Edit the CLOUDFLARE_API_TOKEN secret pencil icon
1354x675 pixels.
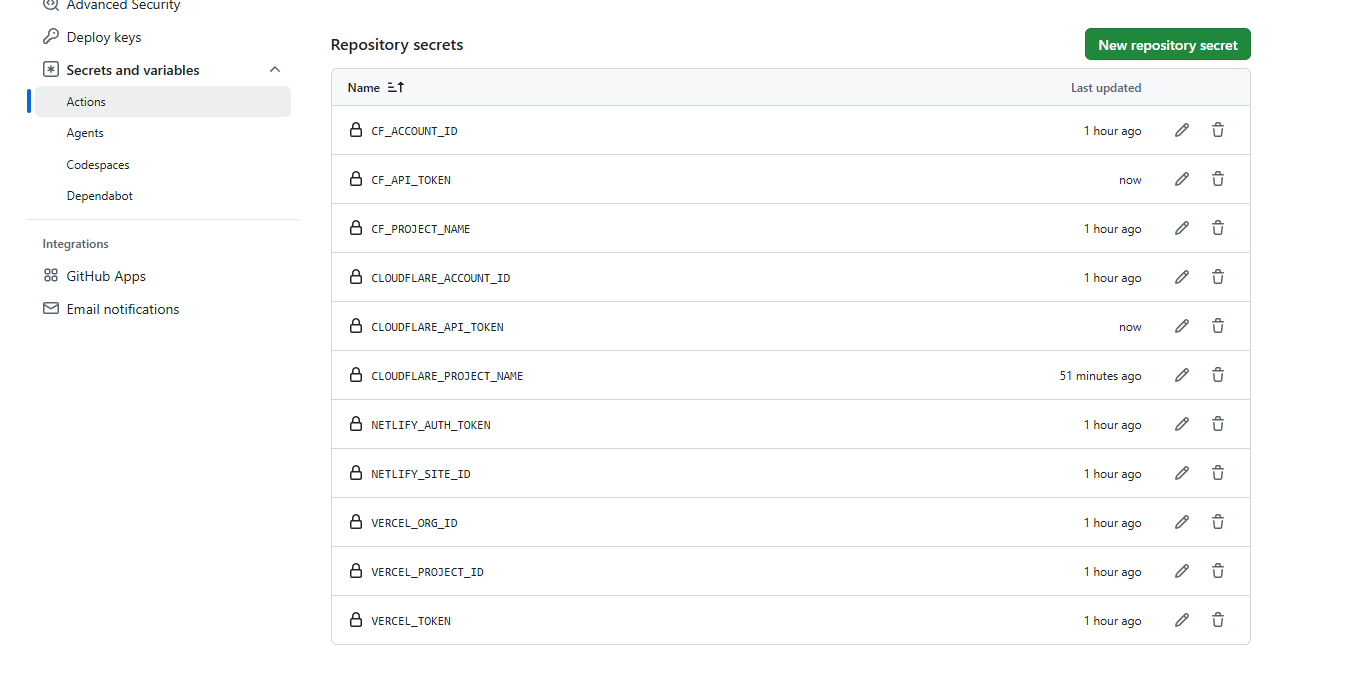(1182, 326)
